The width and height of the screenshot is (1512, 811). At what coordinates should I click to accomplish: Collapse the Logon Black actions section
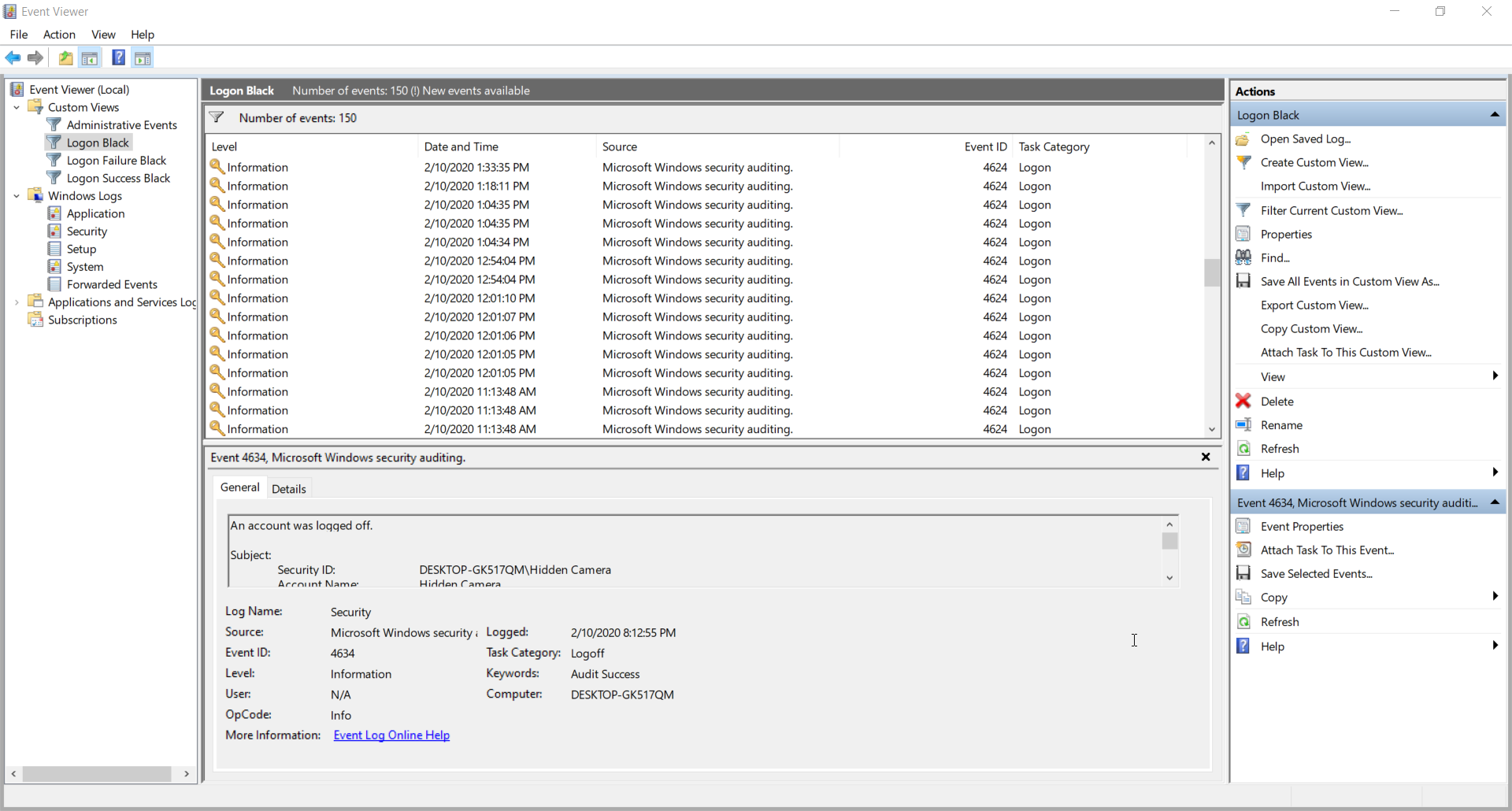[x=1494, y=115]
